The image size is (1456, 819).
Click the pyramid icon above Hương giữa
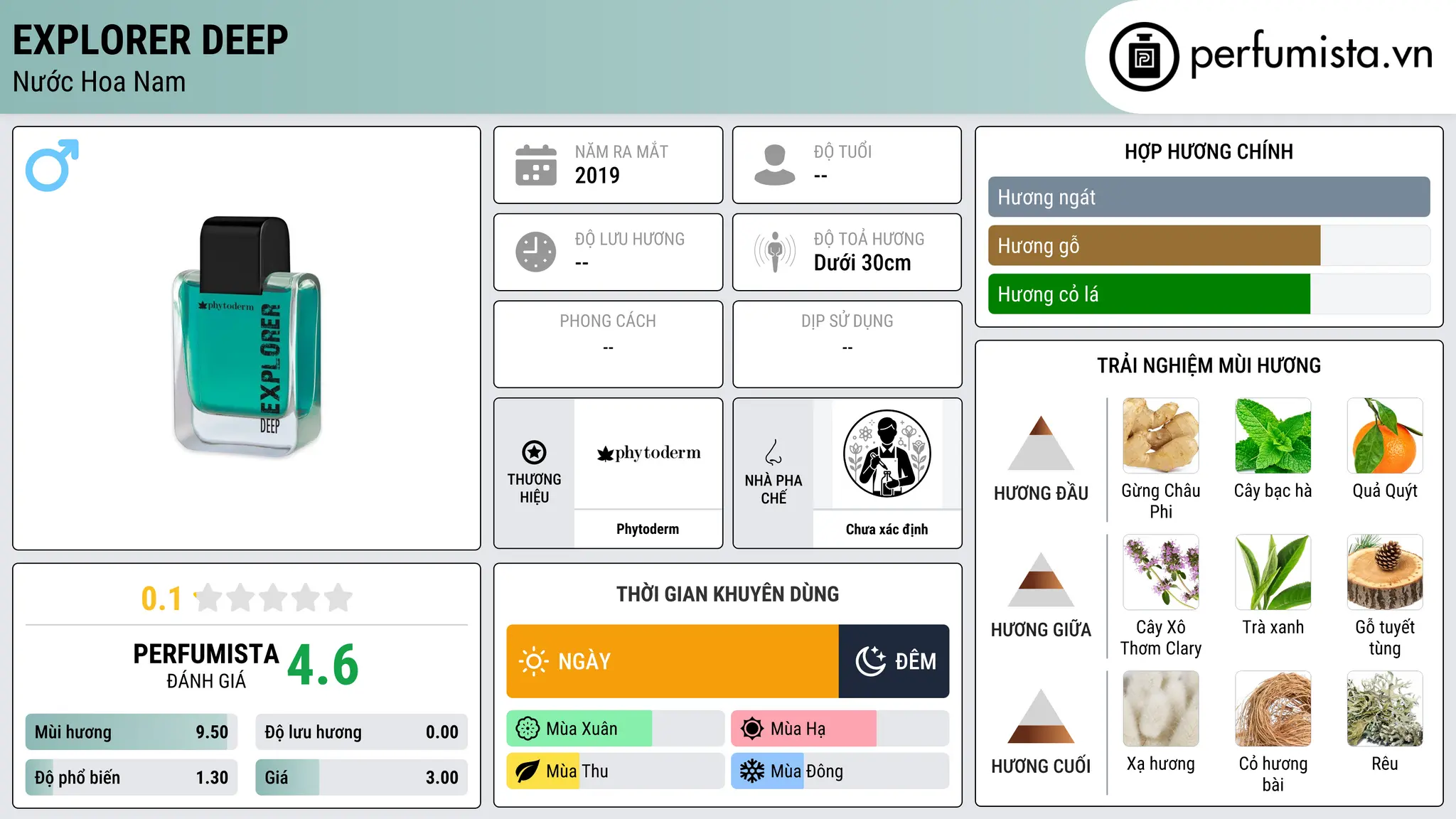tap(1041, 579)
